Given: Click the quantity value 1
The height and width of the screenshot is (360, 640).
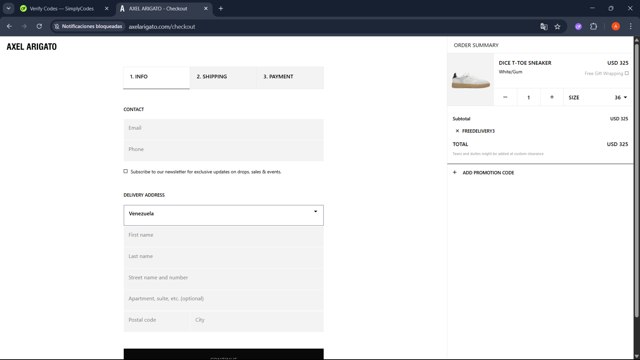Looking at the screenshot, I should [x=529, y=98].
